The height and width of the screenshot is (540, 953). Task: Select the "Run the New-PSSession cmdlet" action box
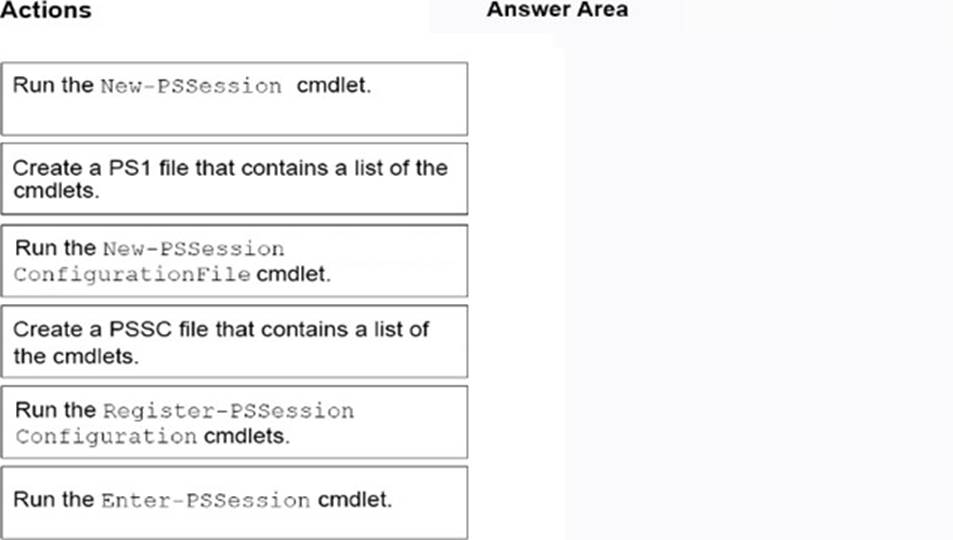click(x=234, y=98)
